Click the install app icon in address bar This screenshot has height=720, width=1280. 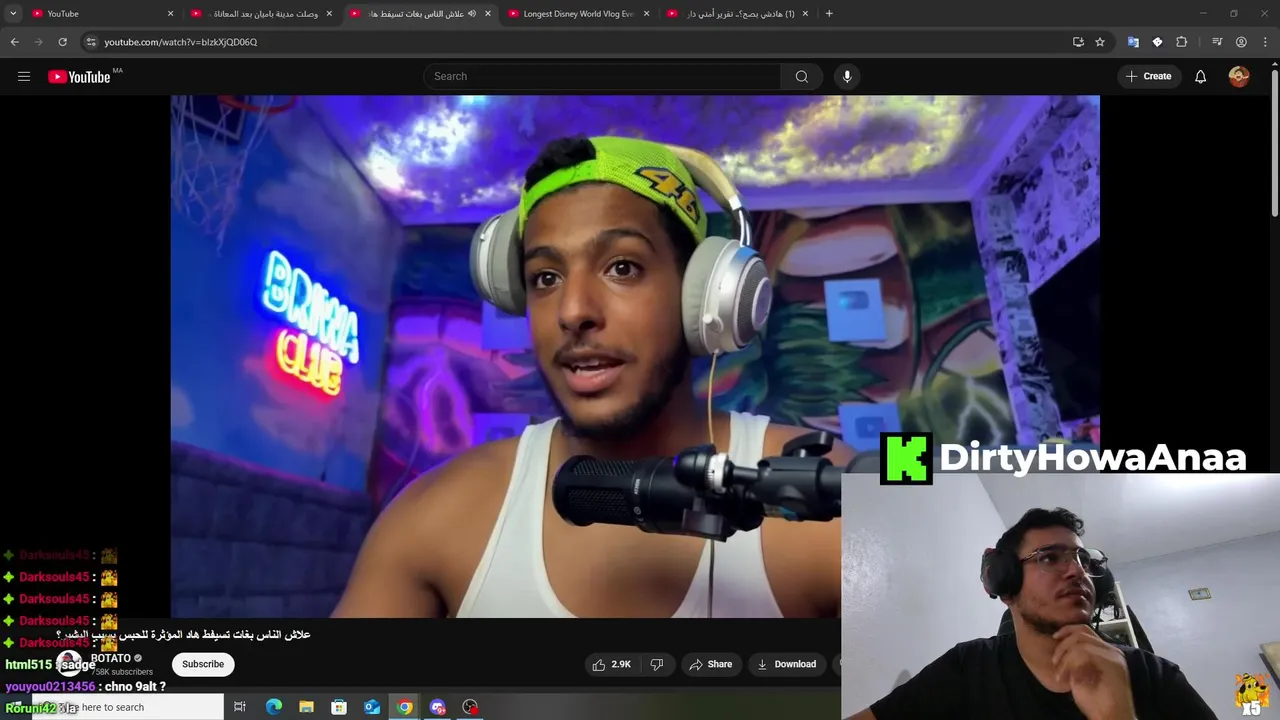click(1078, 42)
